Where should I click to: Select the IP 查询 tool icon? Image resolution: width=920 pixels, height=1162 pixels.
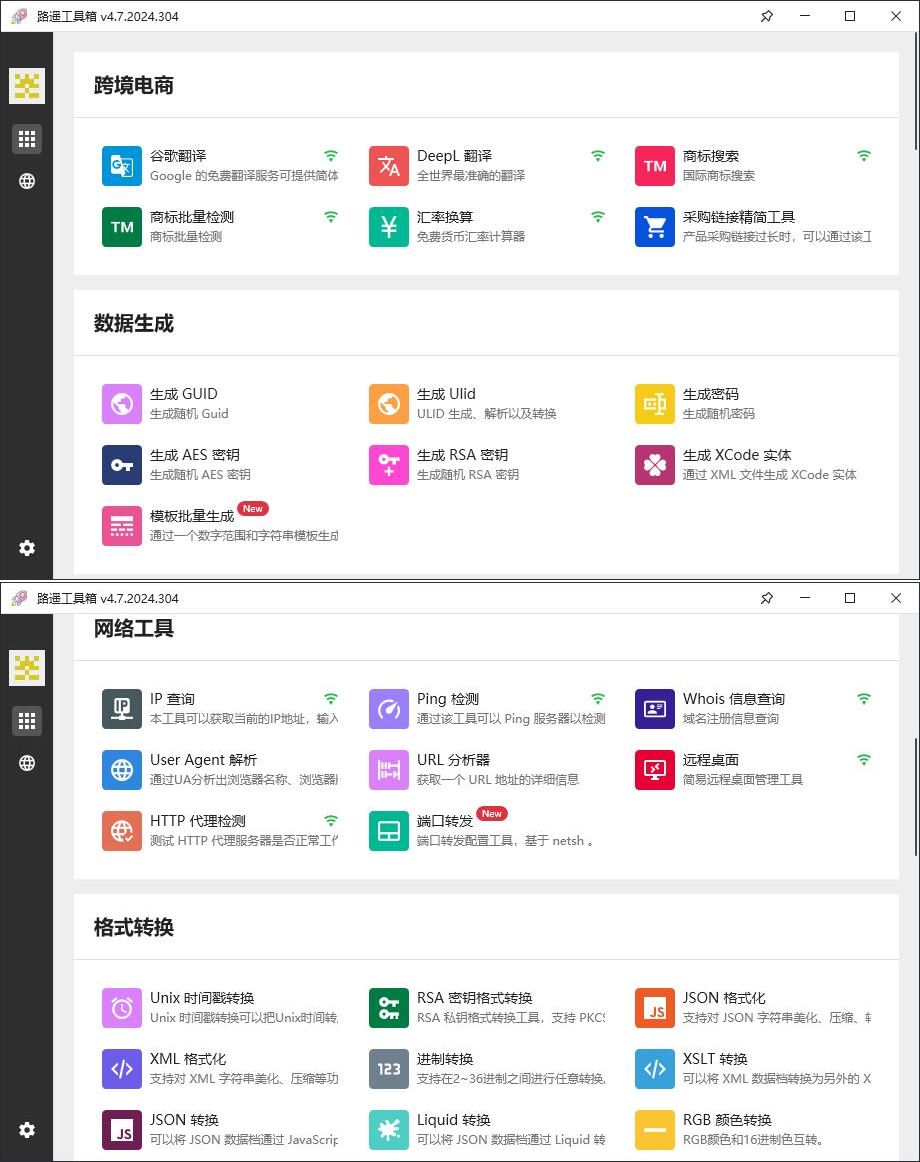click(121, 709)
